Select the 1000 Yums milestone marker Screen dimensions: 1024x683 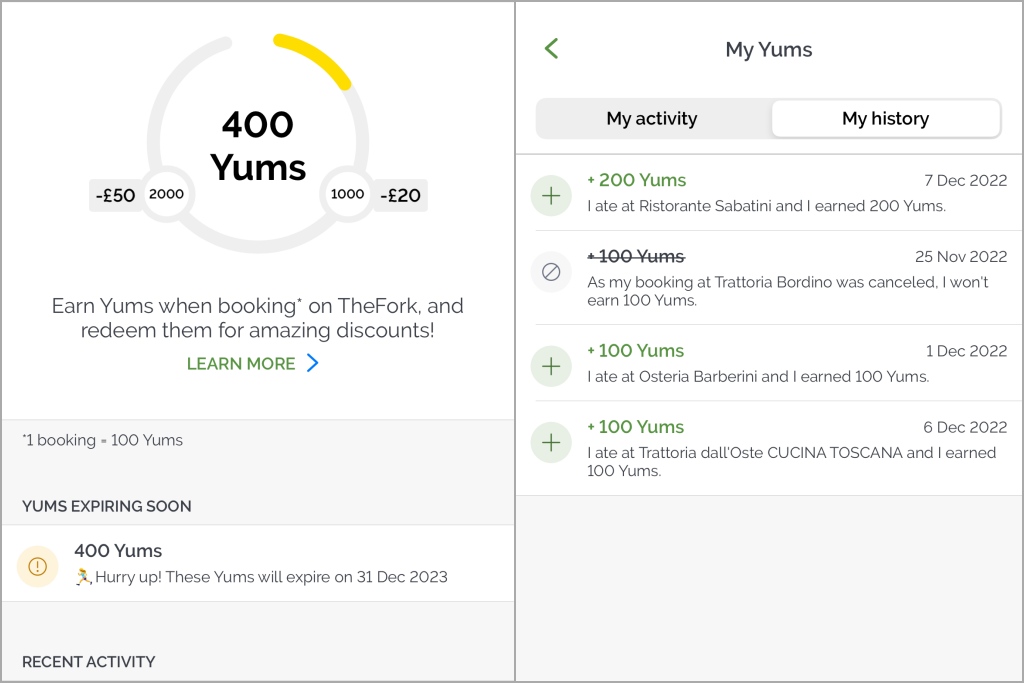coord(347,194)
